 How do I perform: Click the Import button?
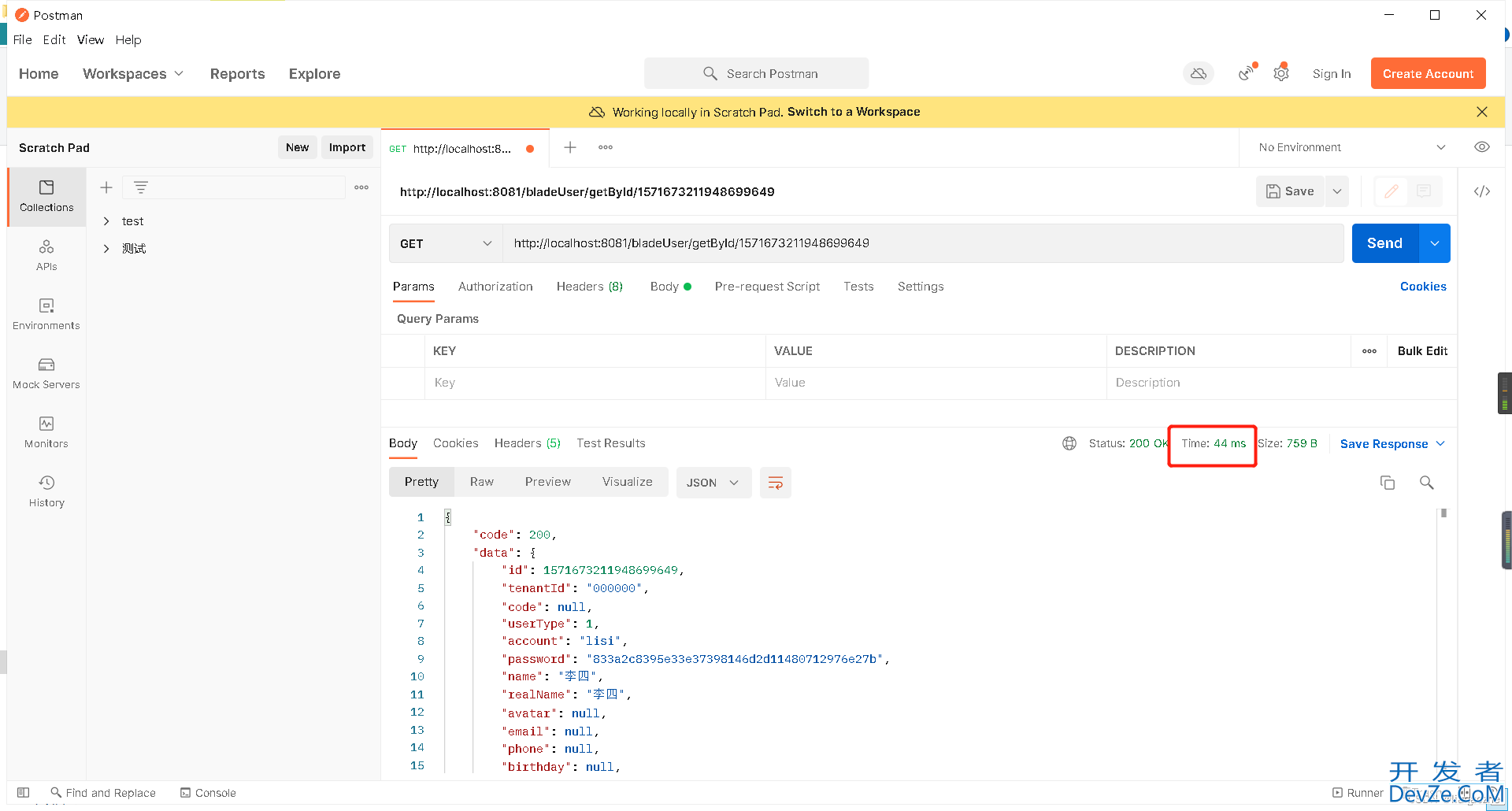point(347,147)
